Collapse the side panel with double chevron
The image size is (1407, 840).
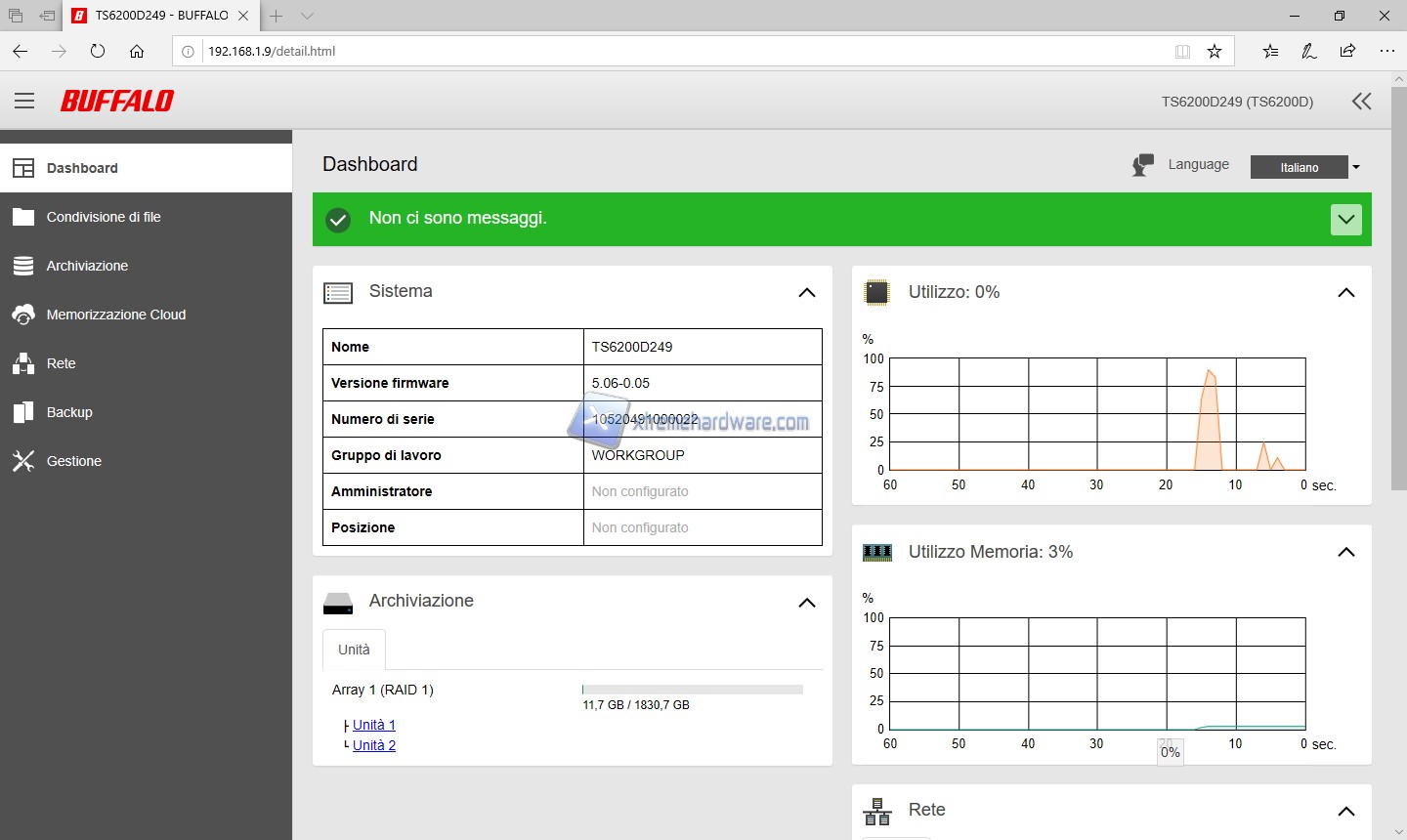click(x=1361, y=102)
